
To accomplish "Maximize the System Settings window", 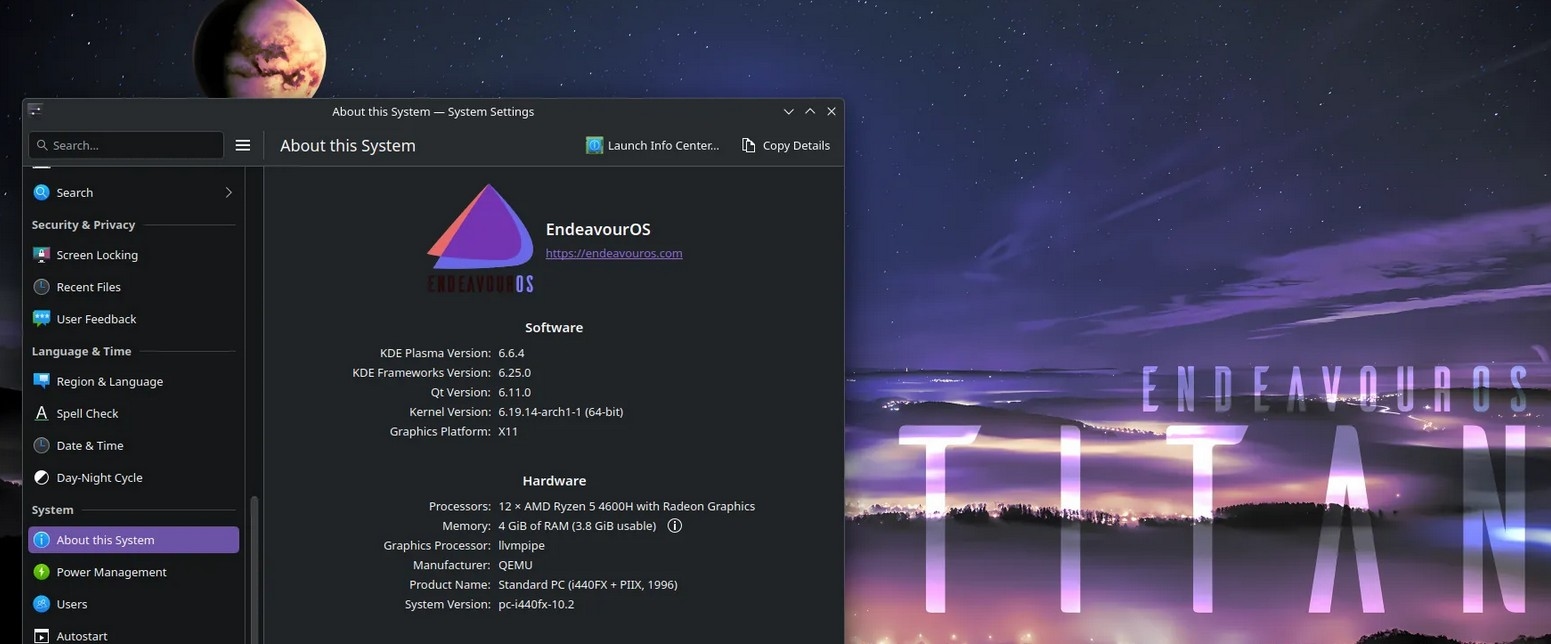I will (x=810, y=111).
